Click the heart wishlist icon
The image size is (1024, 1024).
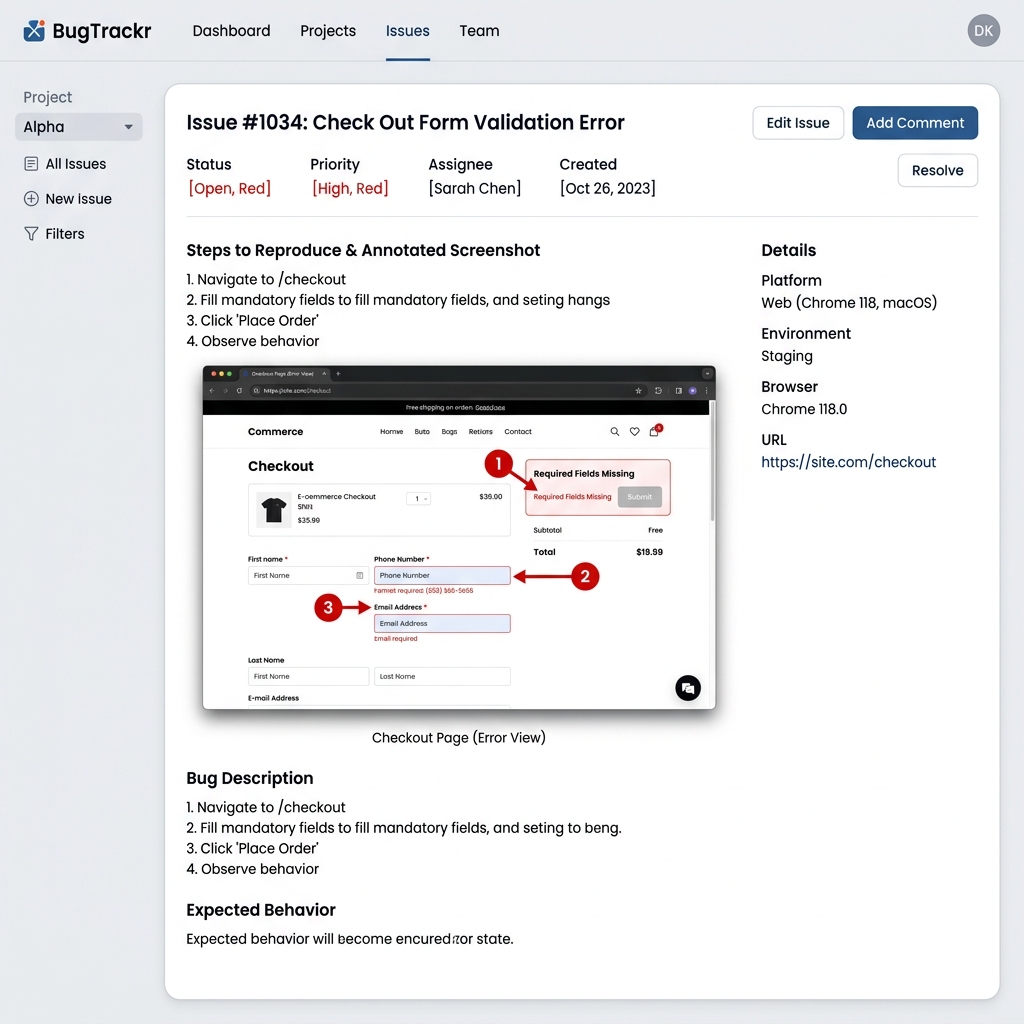pyautogui.click(x=634, y=432)
